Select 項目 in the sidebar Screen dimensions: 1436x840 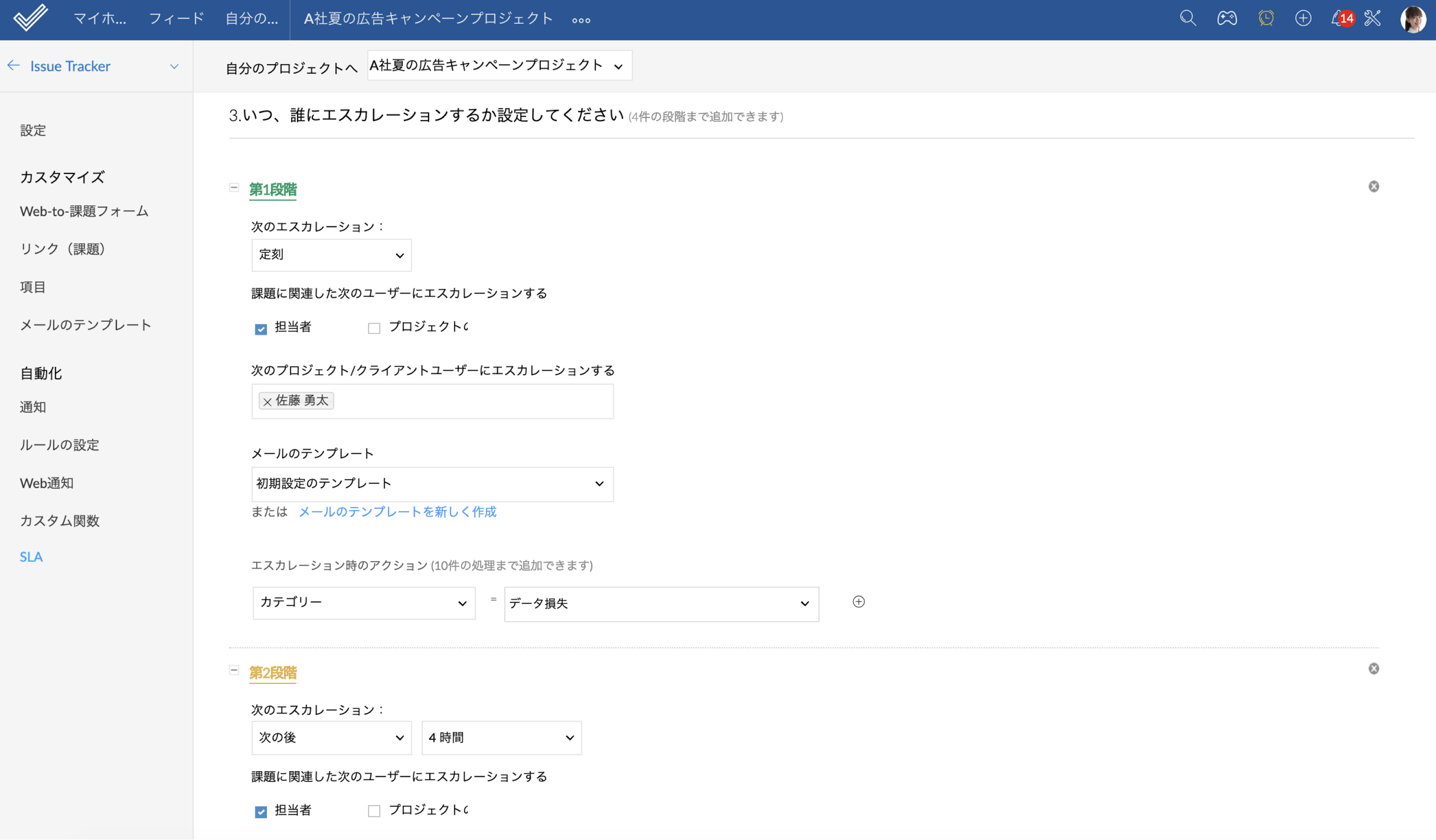tap(33, 287)
